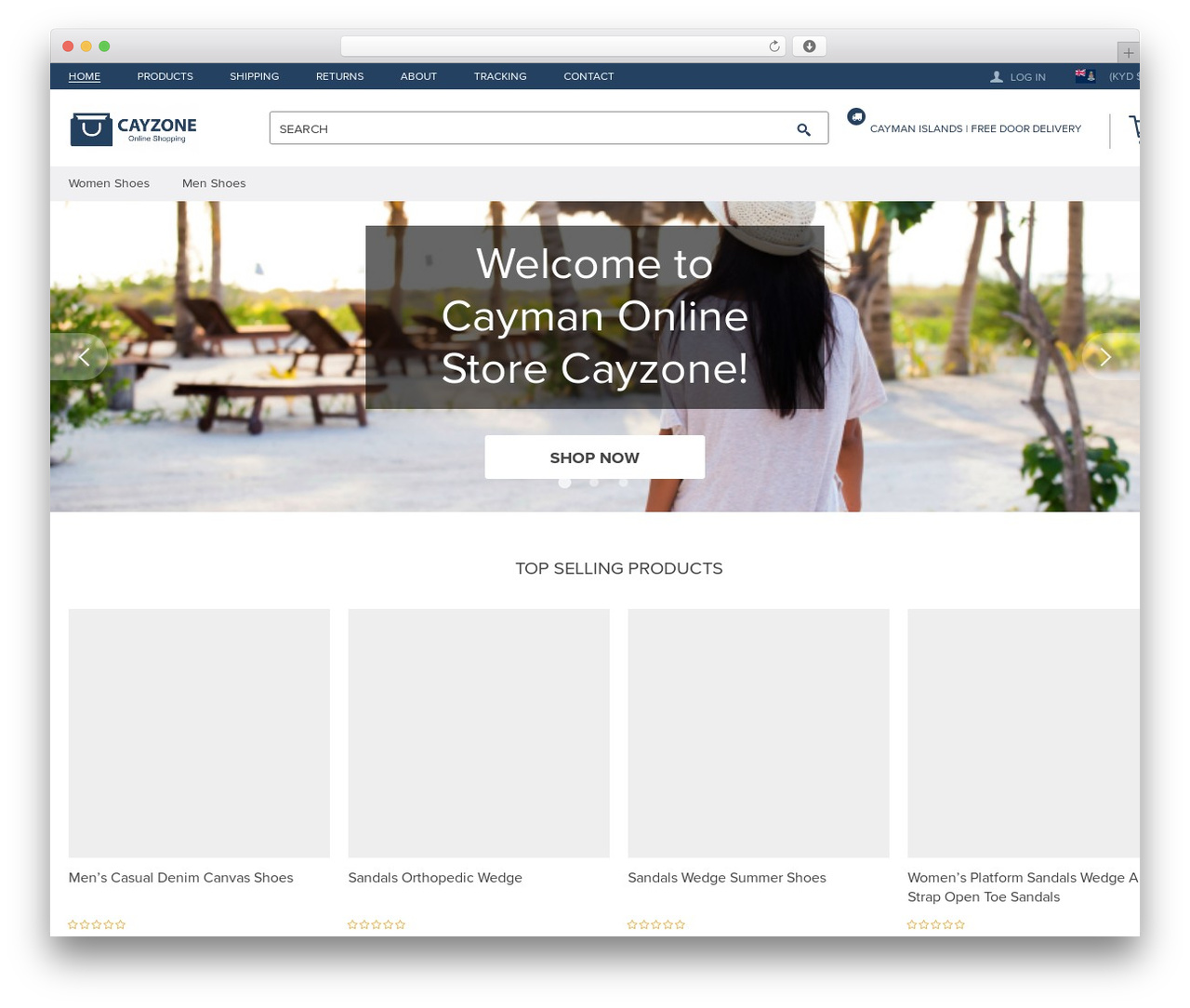Click the Cayman Islands flag icon
This screenshot has height=1008, width=1190.
tap(1085, 76)
